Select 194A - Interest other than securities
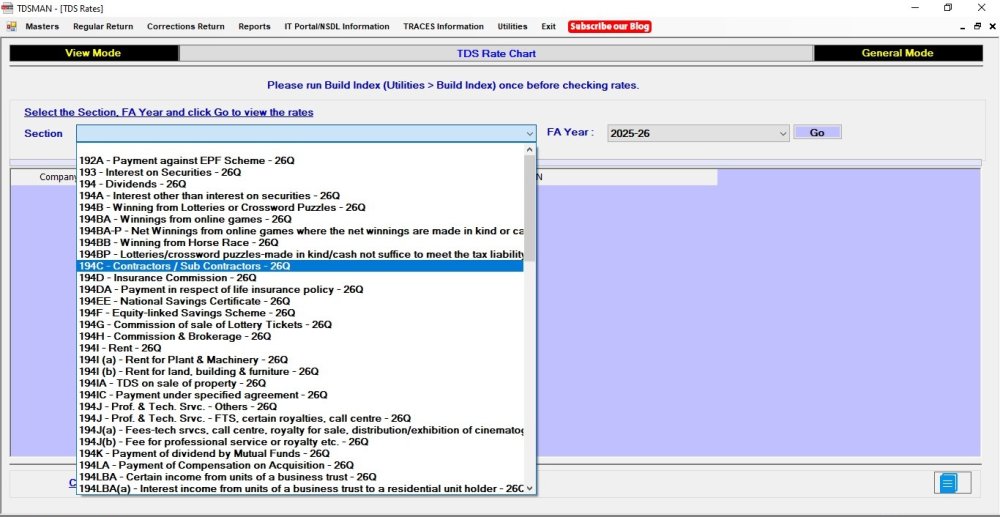Screen dimensions: 1000x517 pyautogui.click(x=300, y=196)
